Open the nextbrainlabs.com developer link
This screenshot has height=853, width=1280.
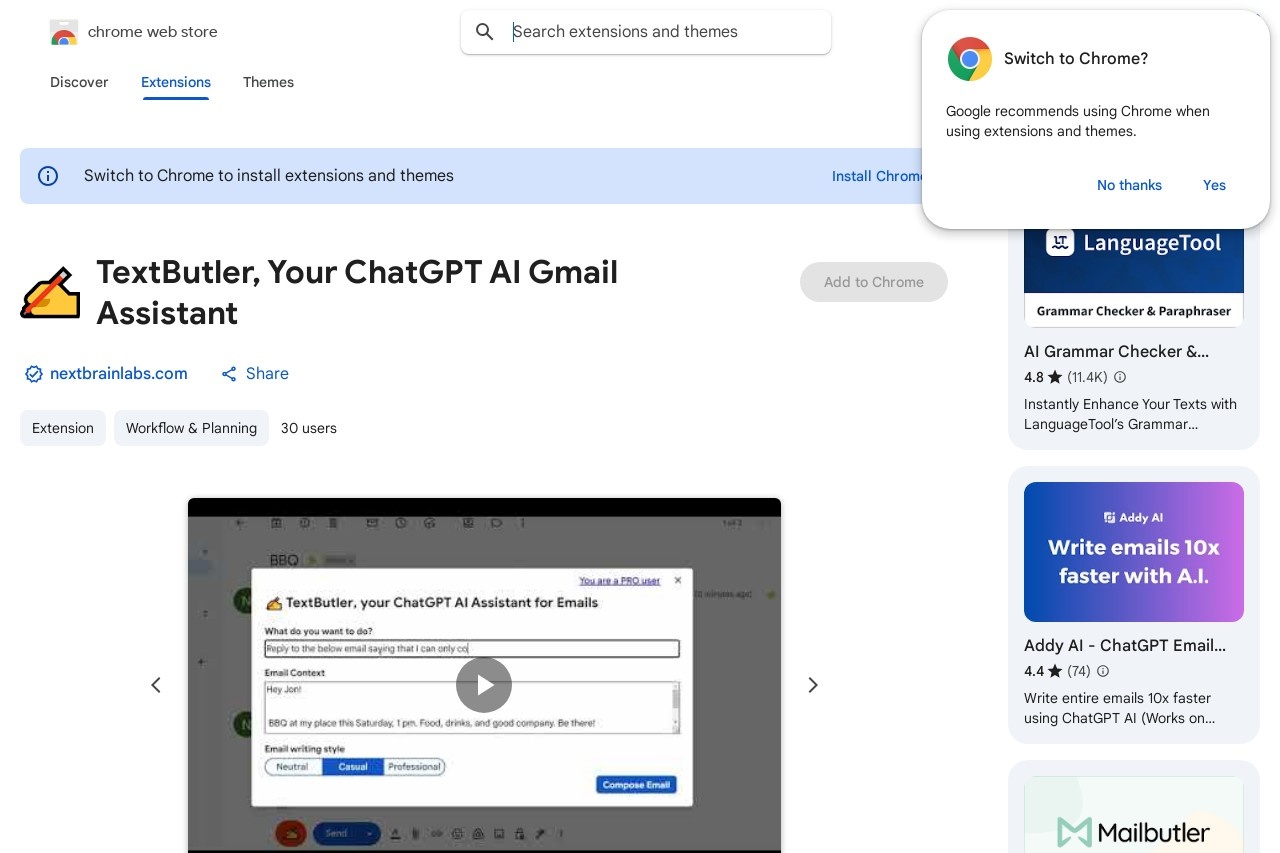(119, 374)
